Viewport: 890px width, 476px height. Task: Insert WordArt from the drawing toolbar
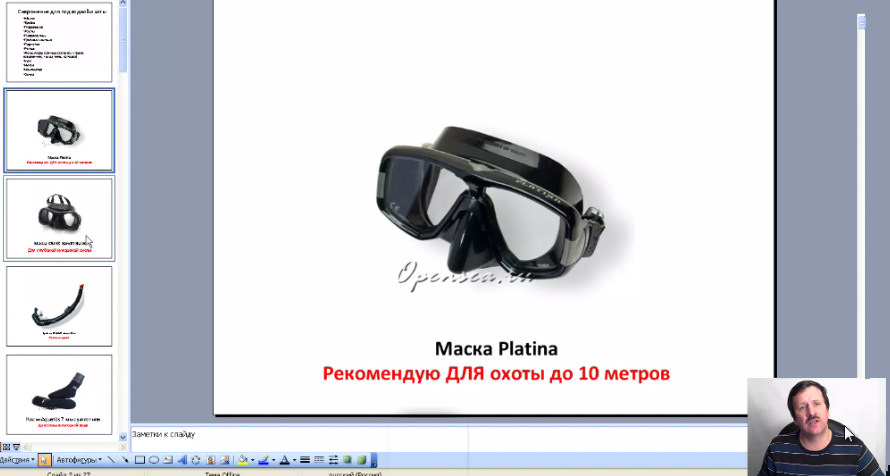(x=181, y=460)
